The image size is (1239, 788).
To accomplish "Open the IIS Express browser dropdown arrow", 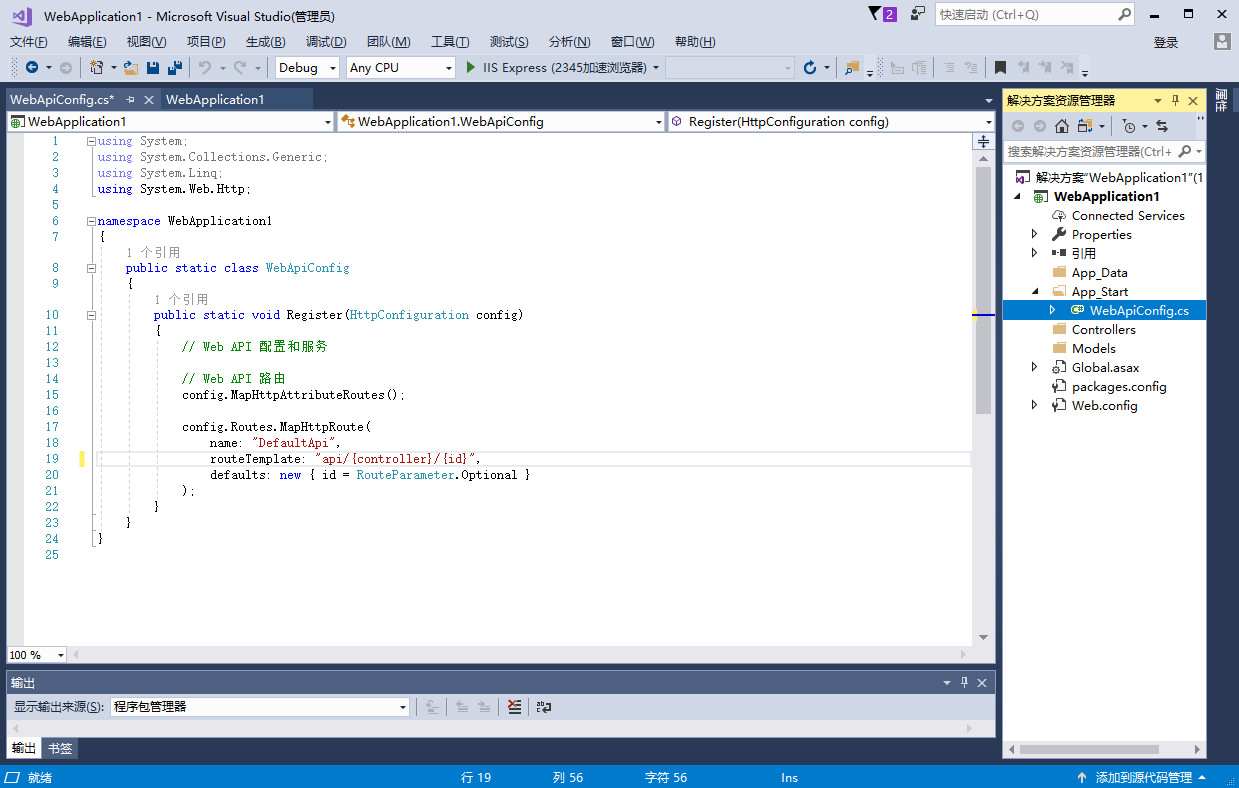I will pyautogui.click(x=656, y=68).
